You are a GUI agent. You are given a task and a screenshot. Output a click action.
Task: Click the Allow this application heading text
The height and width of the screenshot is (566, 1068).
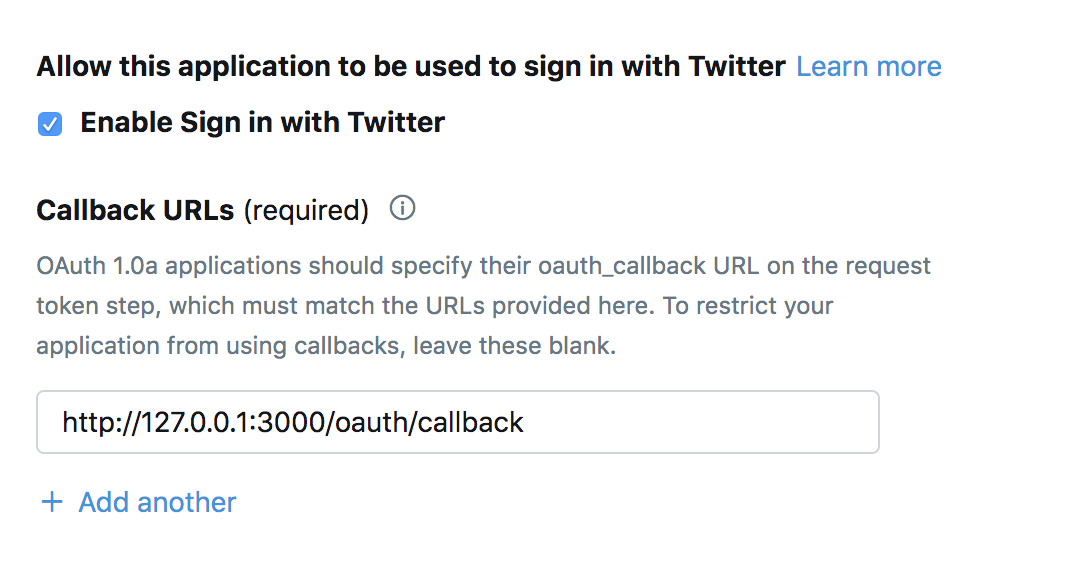click(x=411, y=67)
